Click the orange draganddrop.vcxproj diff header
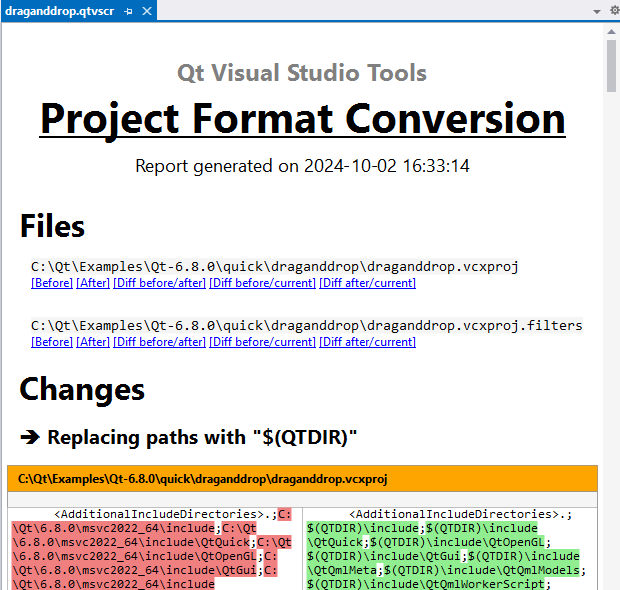 (x=302, y=479)
